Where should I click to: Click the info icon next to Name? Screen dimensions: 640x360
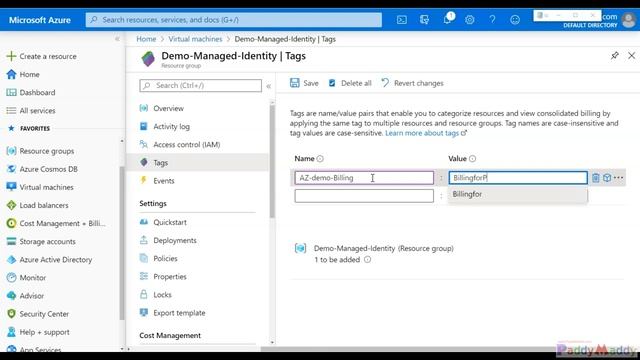click(320, 159)
